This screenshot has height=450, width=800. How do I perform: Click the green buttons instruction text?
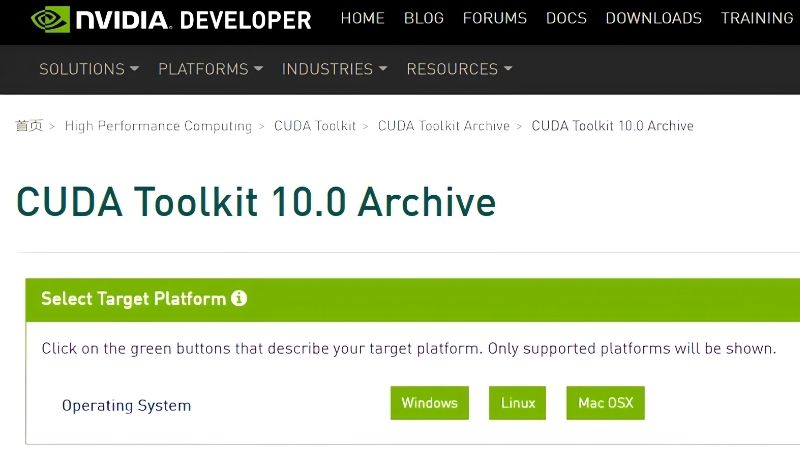[x=409, y=348]
